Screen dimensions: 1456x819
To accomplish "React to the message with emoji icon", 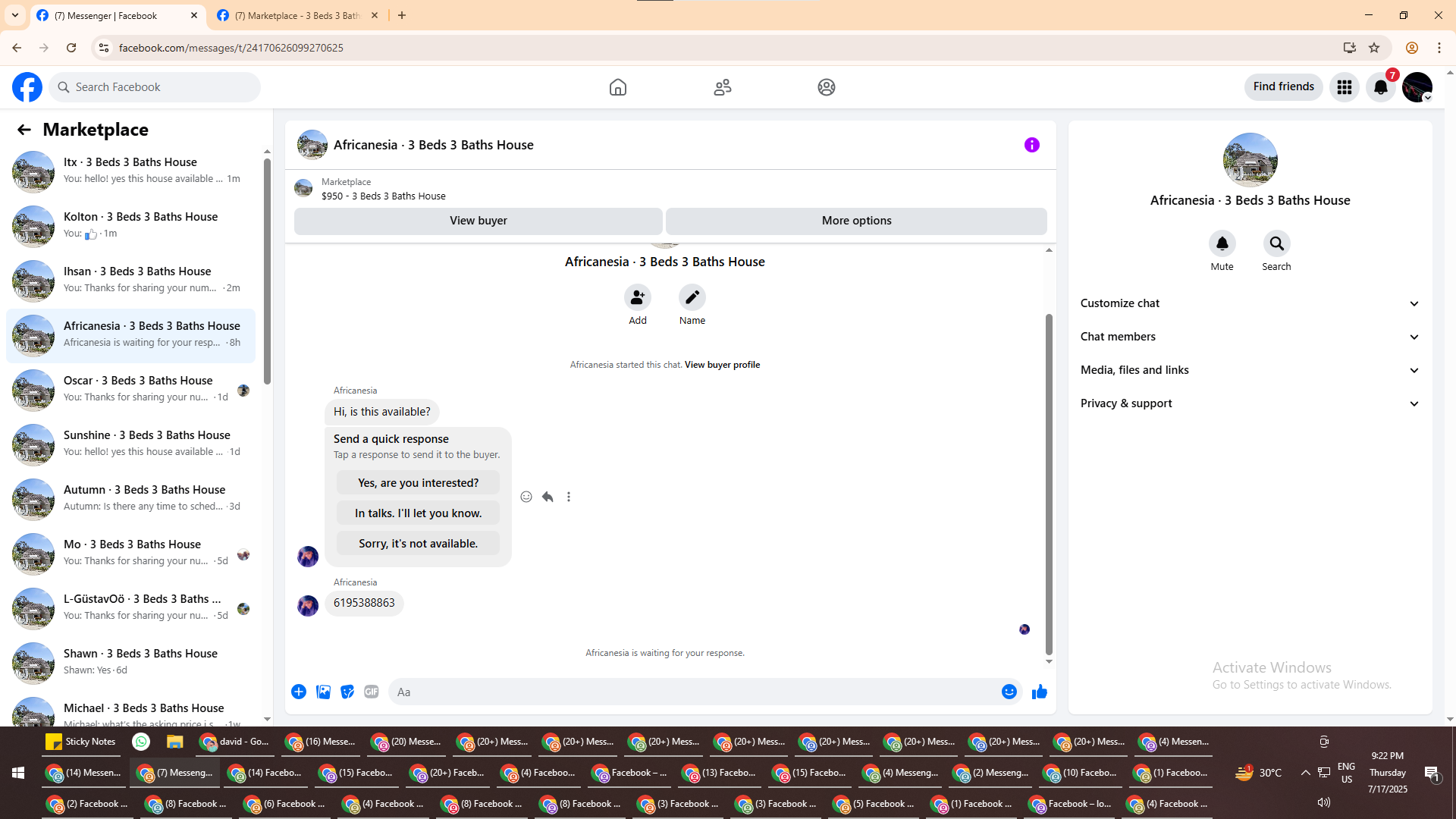I will [x=526, y=497].
